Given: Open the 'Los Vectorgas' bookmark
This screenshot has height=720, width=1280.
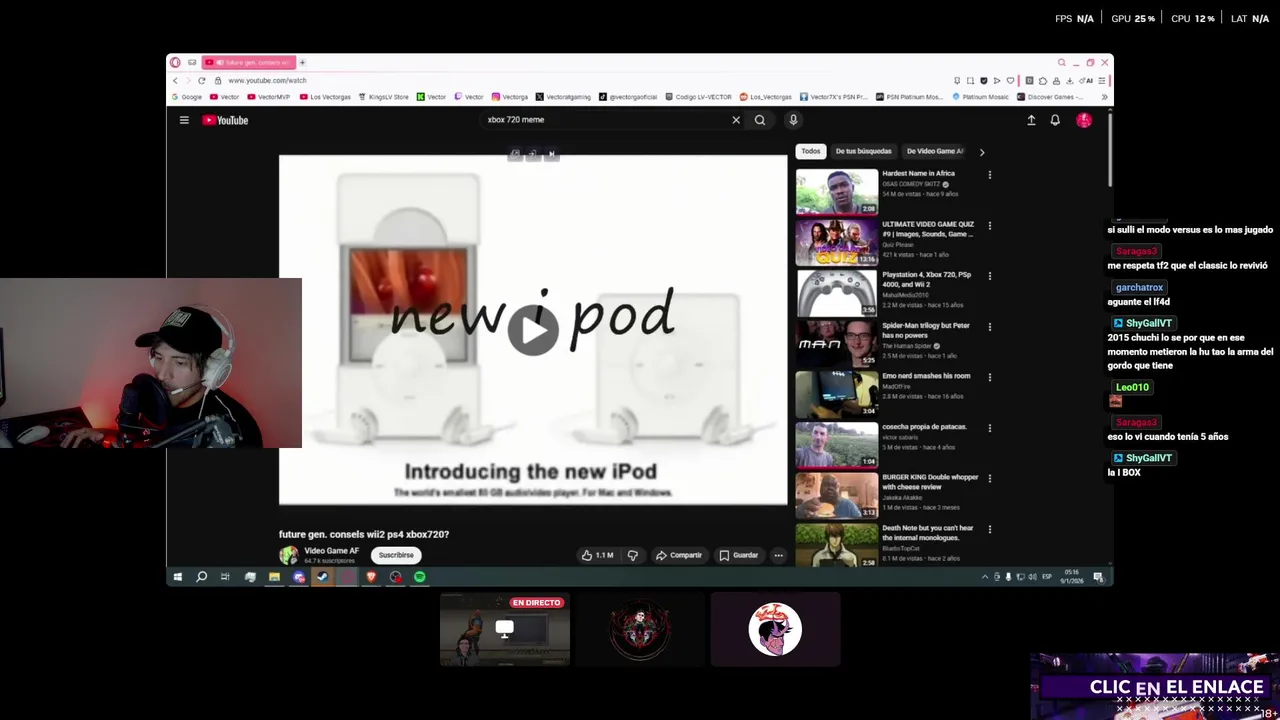Looking at the screenshot, I should 325,97.
